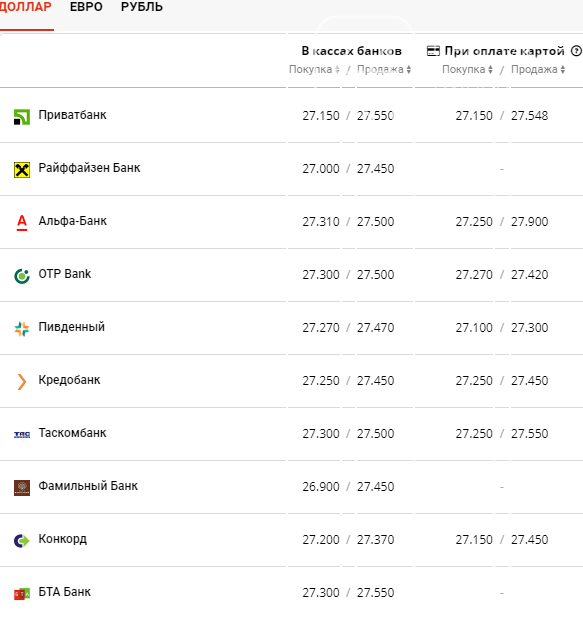Click the Приватбанк name link
Viewport: 583px width, 618px height.
point(72,115)
